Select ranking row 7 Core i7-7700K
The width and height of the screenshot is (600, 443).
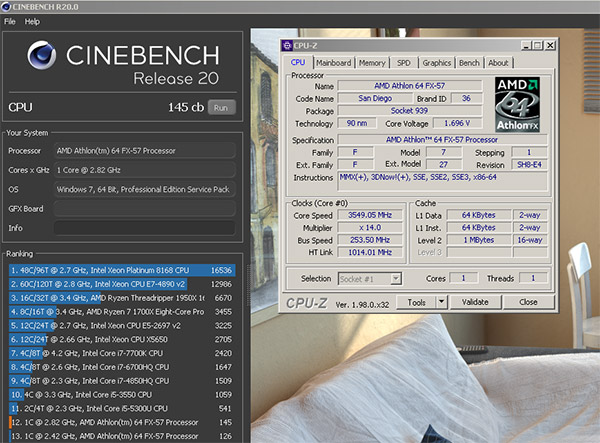tap(122, 353)
